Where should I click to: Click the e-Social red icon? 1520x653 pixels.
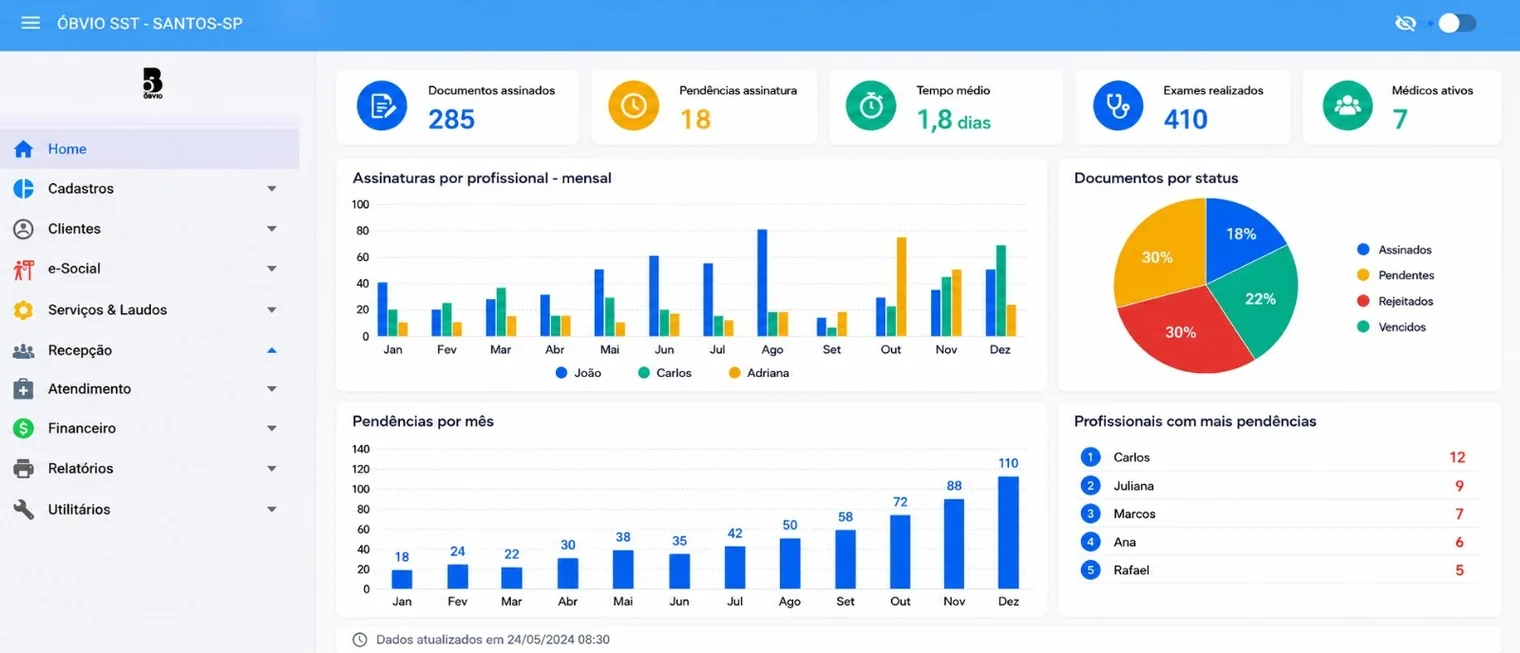click(23, 269)
